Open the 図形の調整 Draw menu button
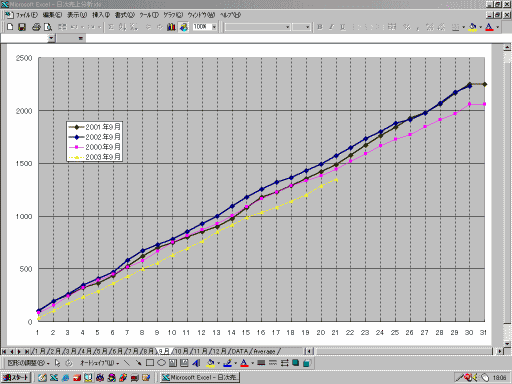This screenshot has height=384, width=512. pos(28,363)
